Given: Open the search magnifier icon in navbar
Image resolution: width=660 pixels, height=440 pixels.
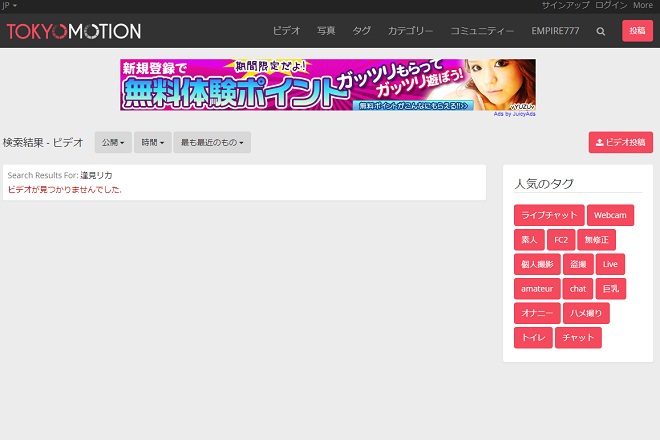Looking at the screenshot, I should coord(601,31).
